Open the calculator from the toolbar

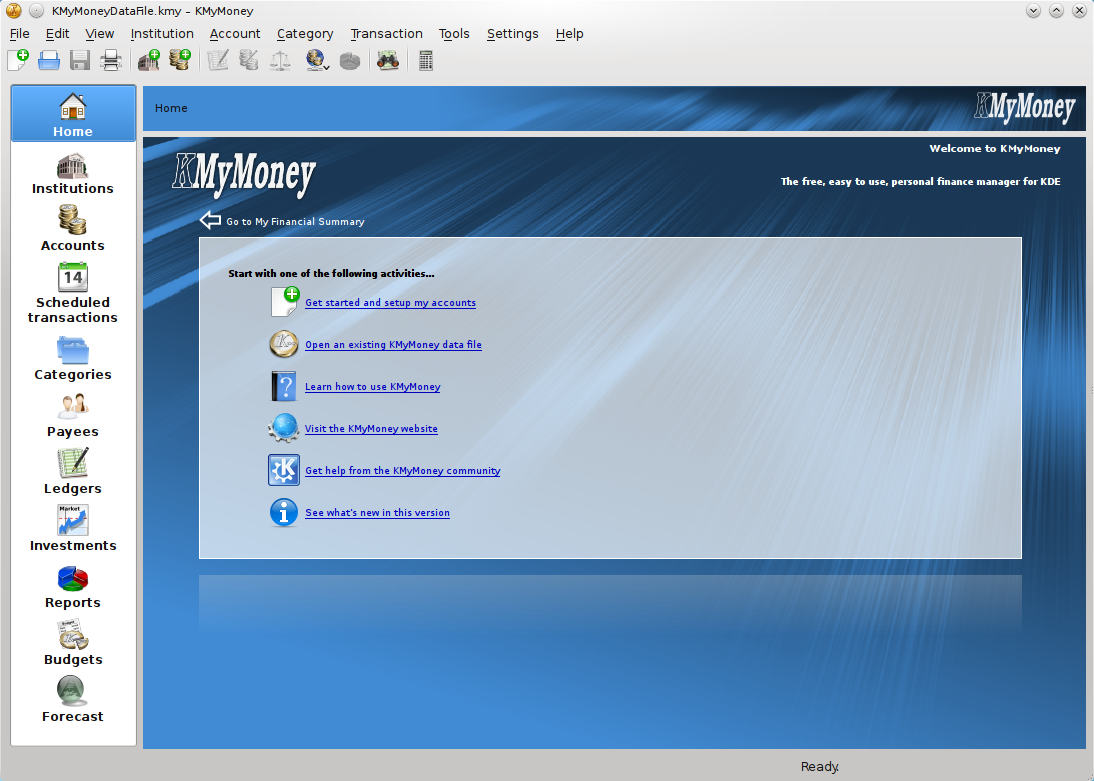point(426,61)
